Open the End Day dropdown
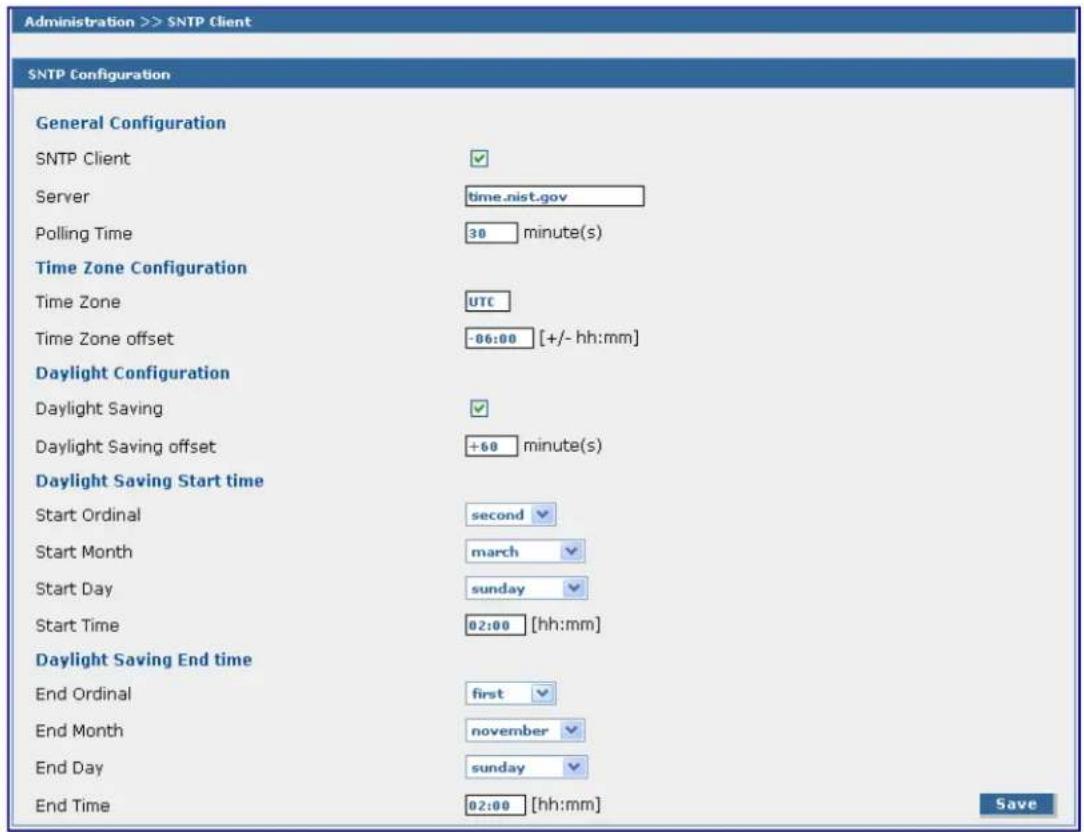This screenshot has width=1084, height=832. tap(526, 767)
